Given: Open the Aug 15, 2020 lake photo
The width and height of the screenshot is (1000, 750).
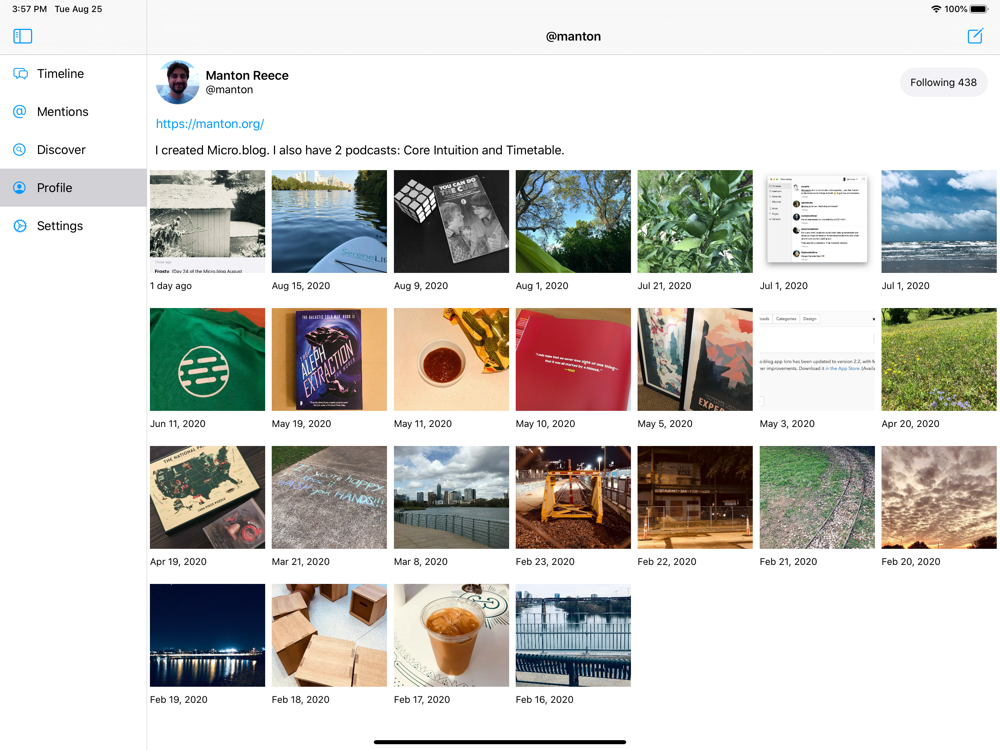Looking at the screenshot, I should pyautogui.click(x=329, y=221).
